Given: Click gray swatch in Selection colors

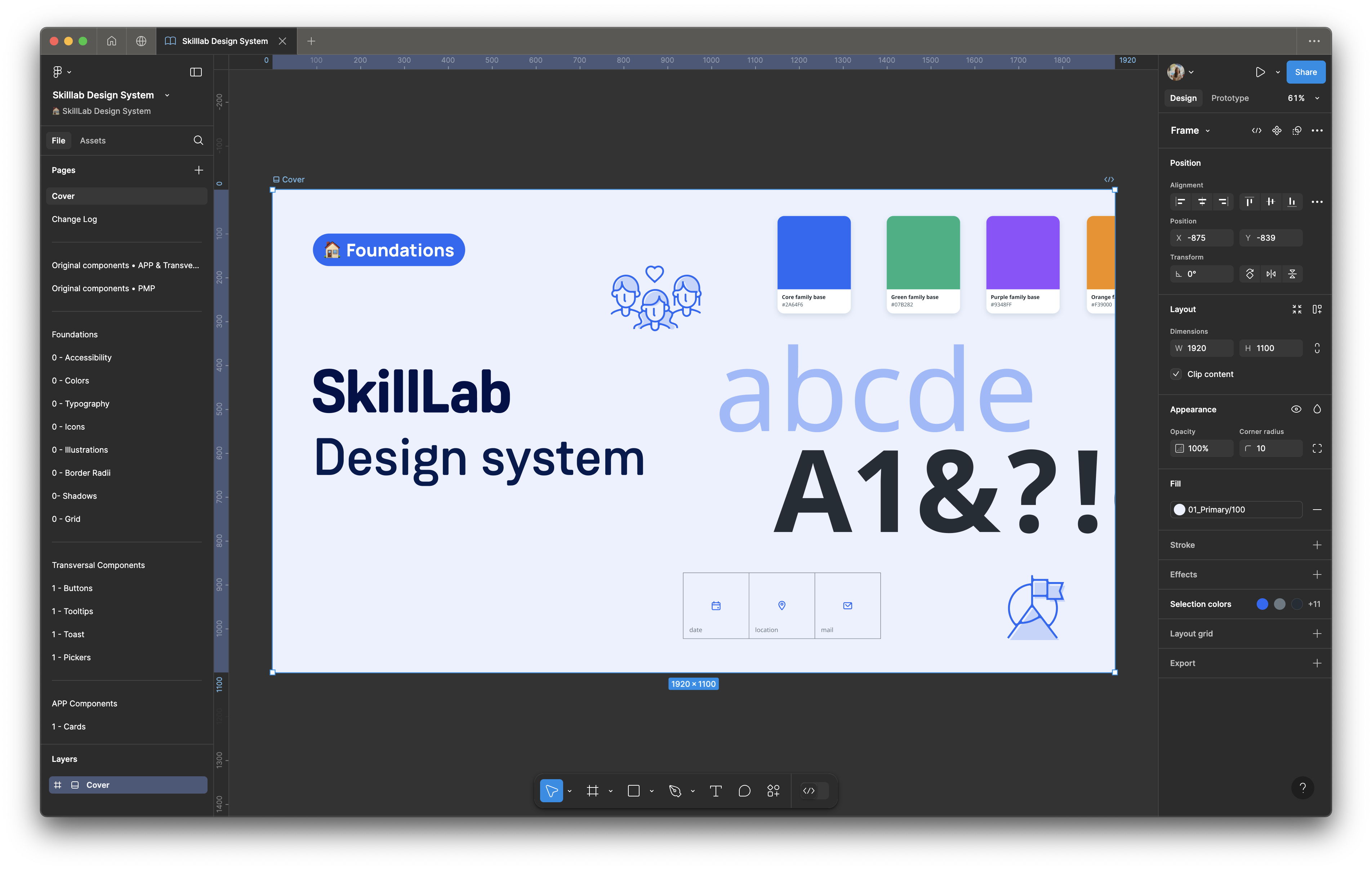Looking at the screenshot, I should tap(1280, 604).
